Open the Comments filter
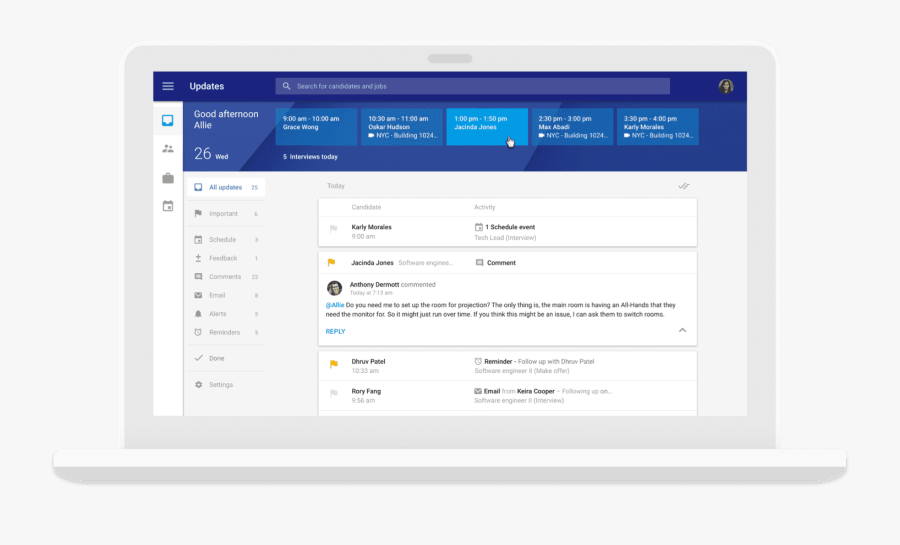This screenshot has height=545, width=900. 226,277
